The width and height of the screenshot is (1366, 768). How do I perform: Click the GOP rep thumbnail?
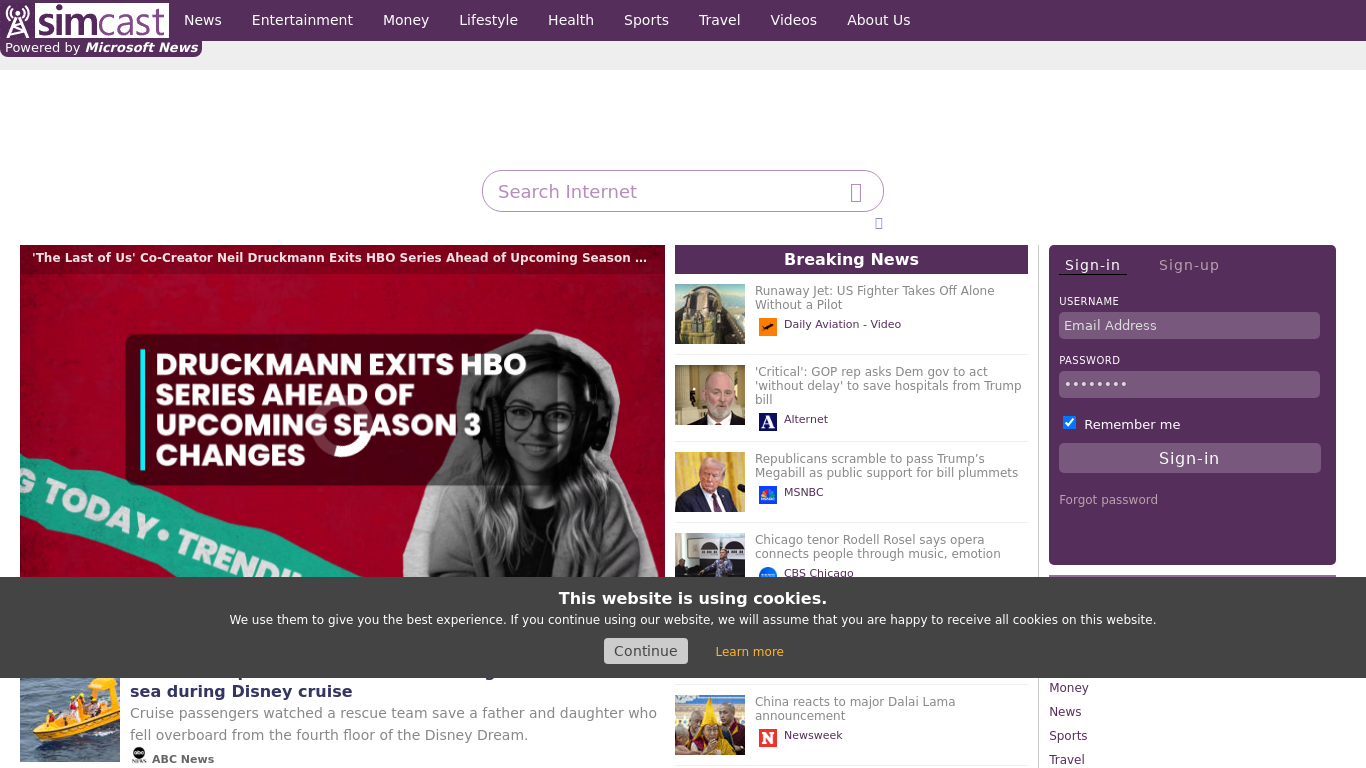710,395
